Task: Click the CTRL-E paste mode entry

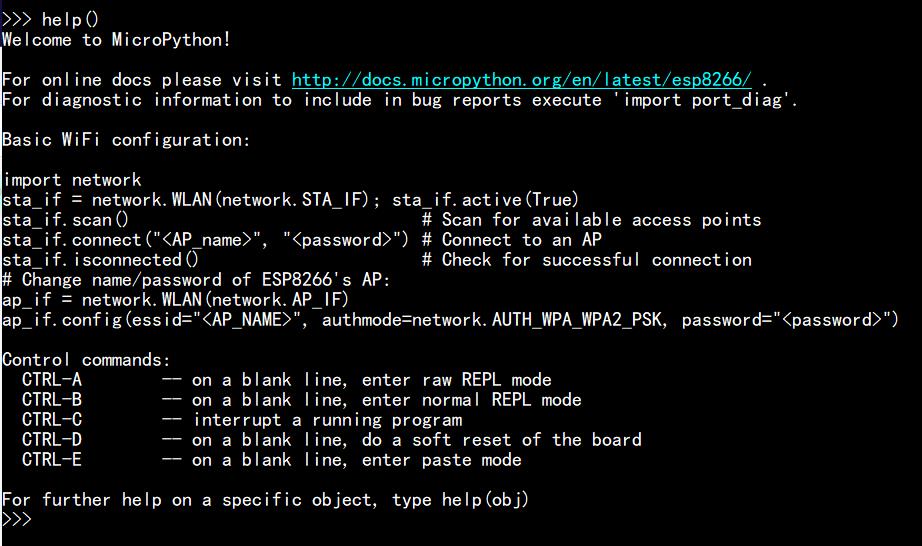Action: click(271, 460)
